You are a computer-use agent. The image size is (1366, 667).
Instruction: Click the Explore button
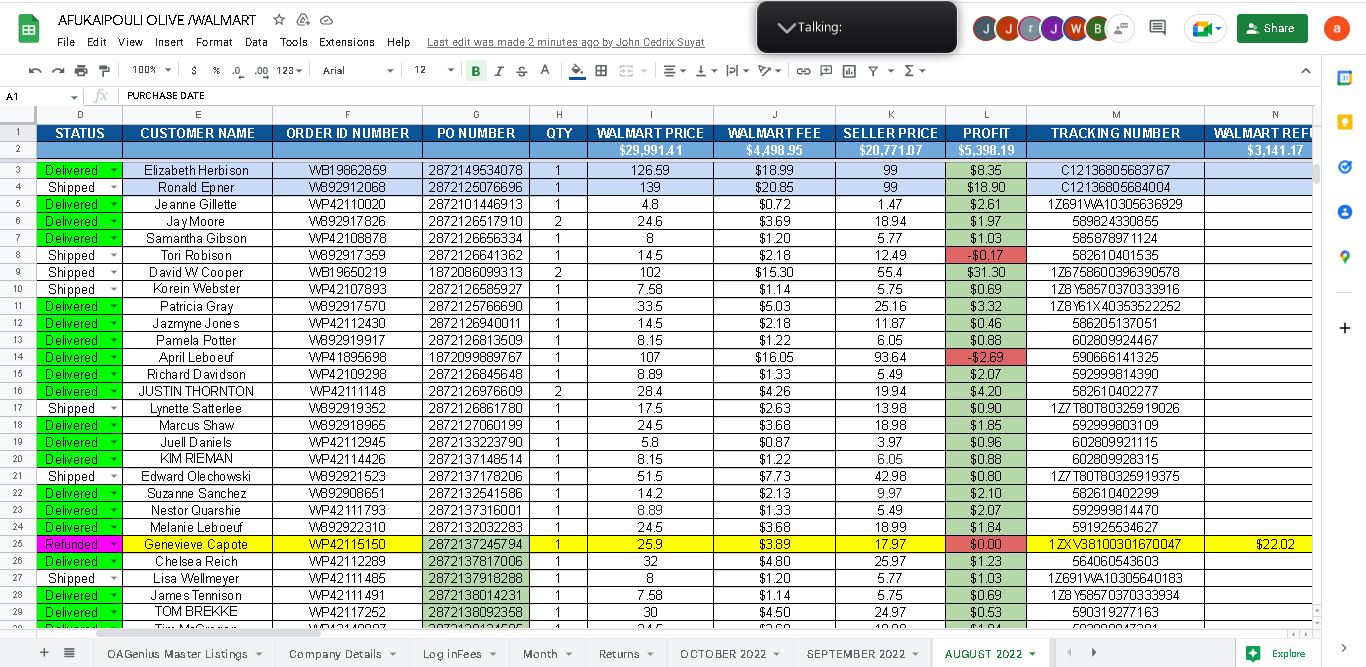[1278, 654]
